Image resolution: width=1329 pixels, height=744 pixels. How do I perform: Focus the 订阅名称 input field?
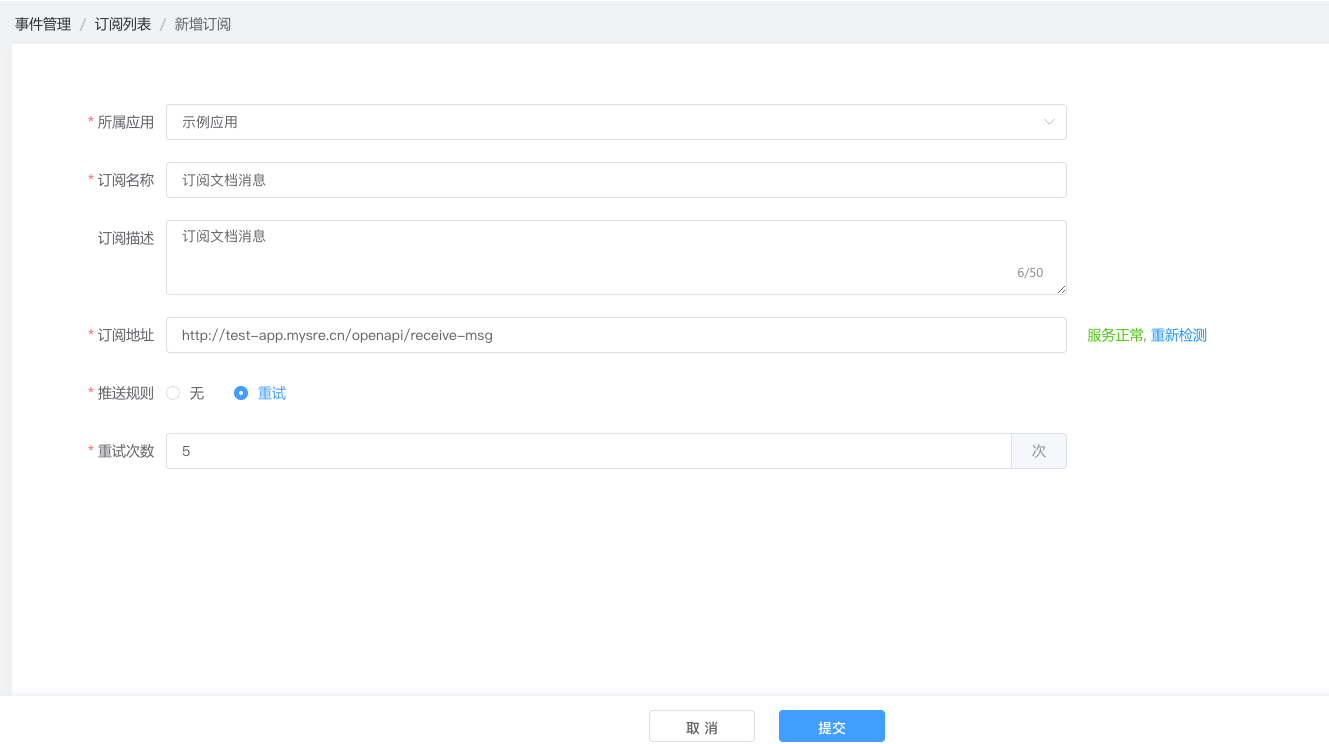(x=615, y=180)
